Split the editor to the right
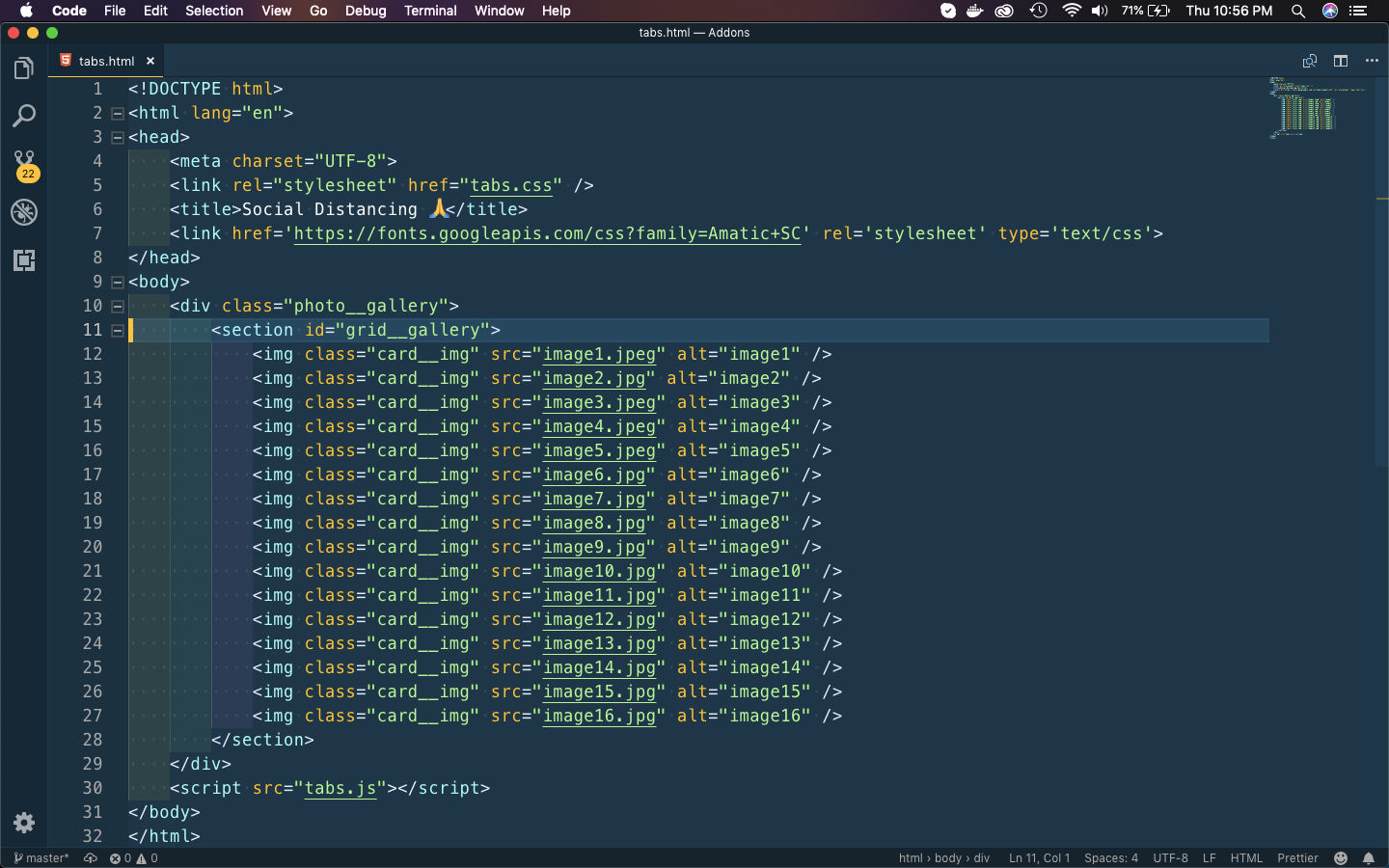 pos(1341,61)
